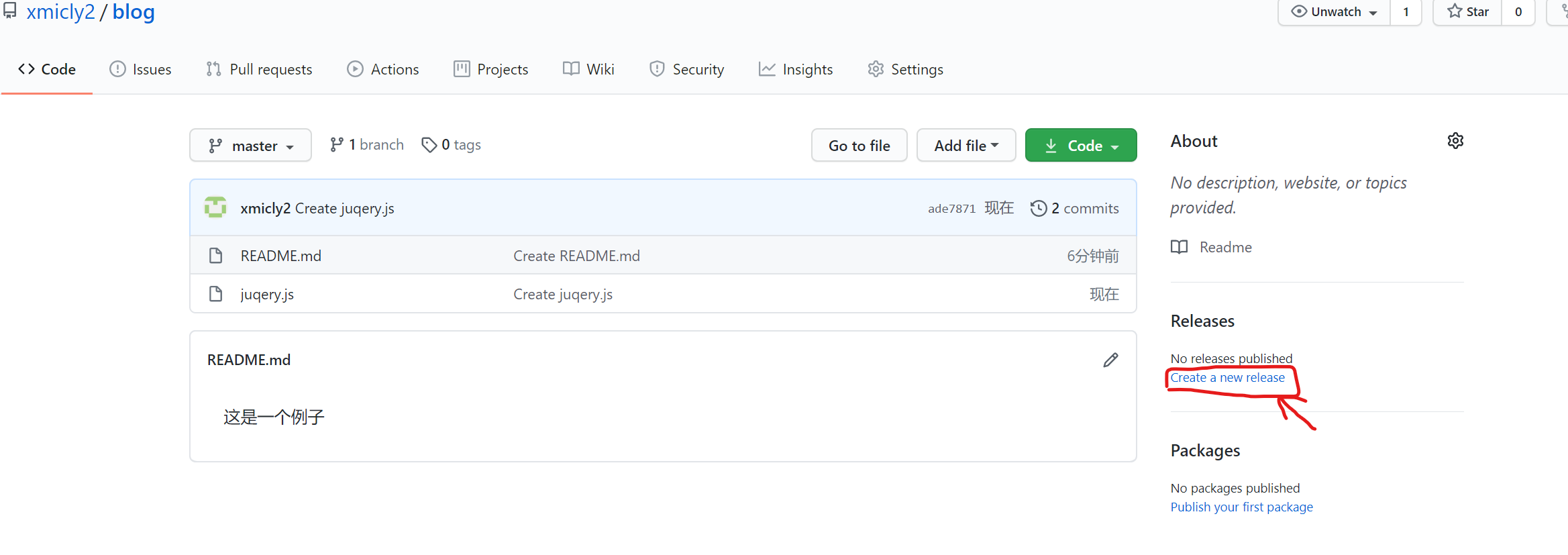
Task: Click Publish your first package
Action: tap(1241, 507)
